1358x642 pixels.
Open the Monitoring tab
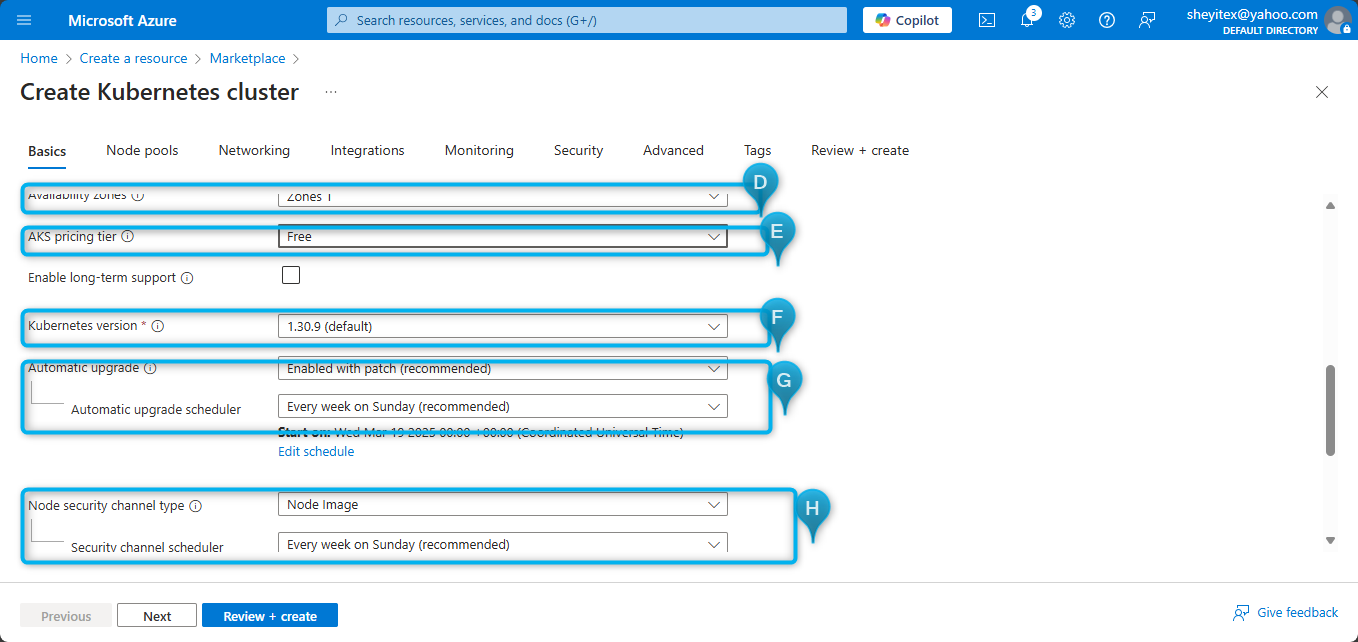(479, 150)
